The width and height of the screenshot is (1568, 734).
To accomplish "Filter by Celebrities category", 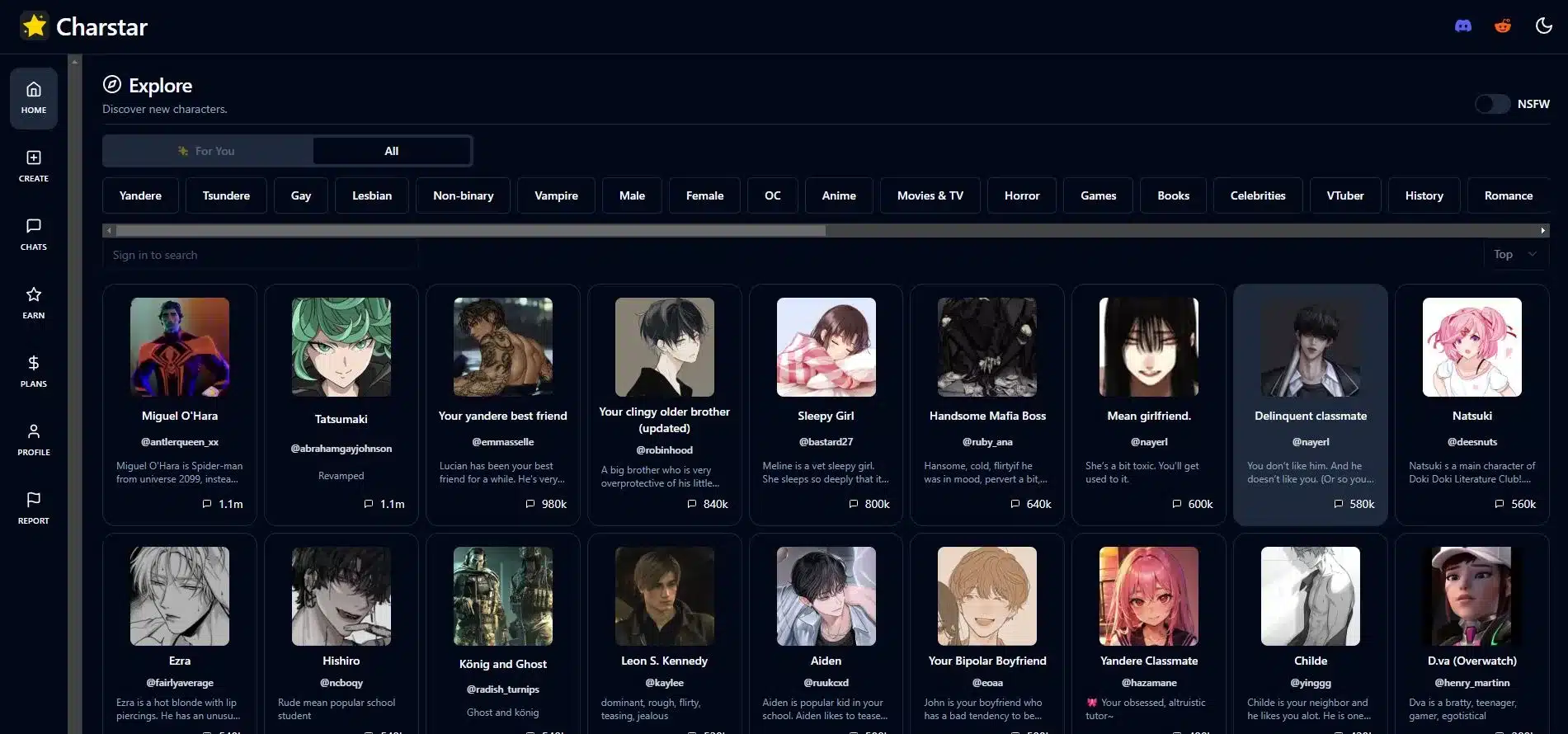I will (1258, 195).
